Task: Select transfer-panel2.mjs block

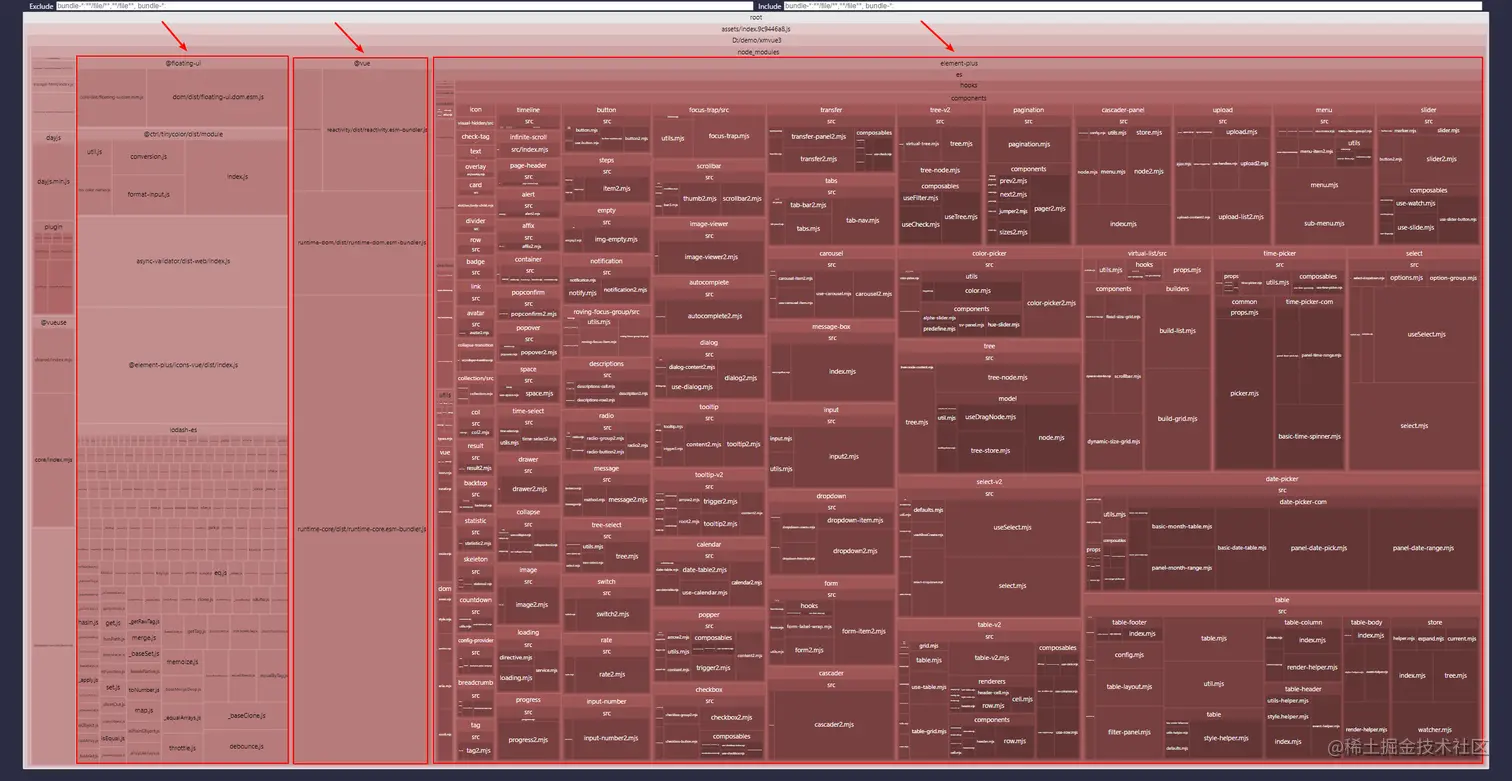Action: tap(819, 136)
